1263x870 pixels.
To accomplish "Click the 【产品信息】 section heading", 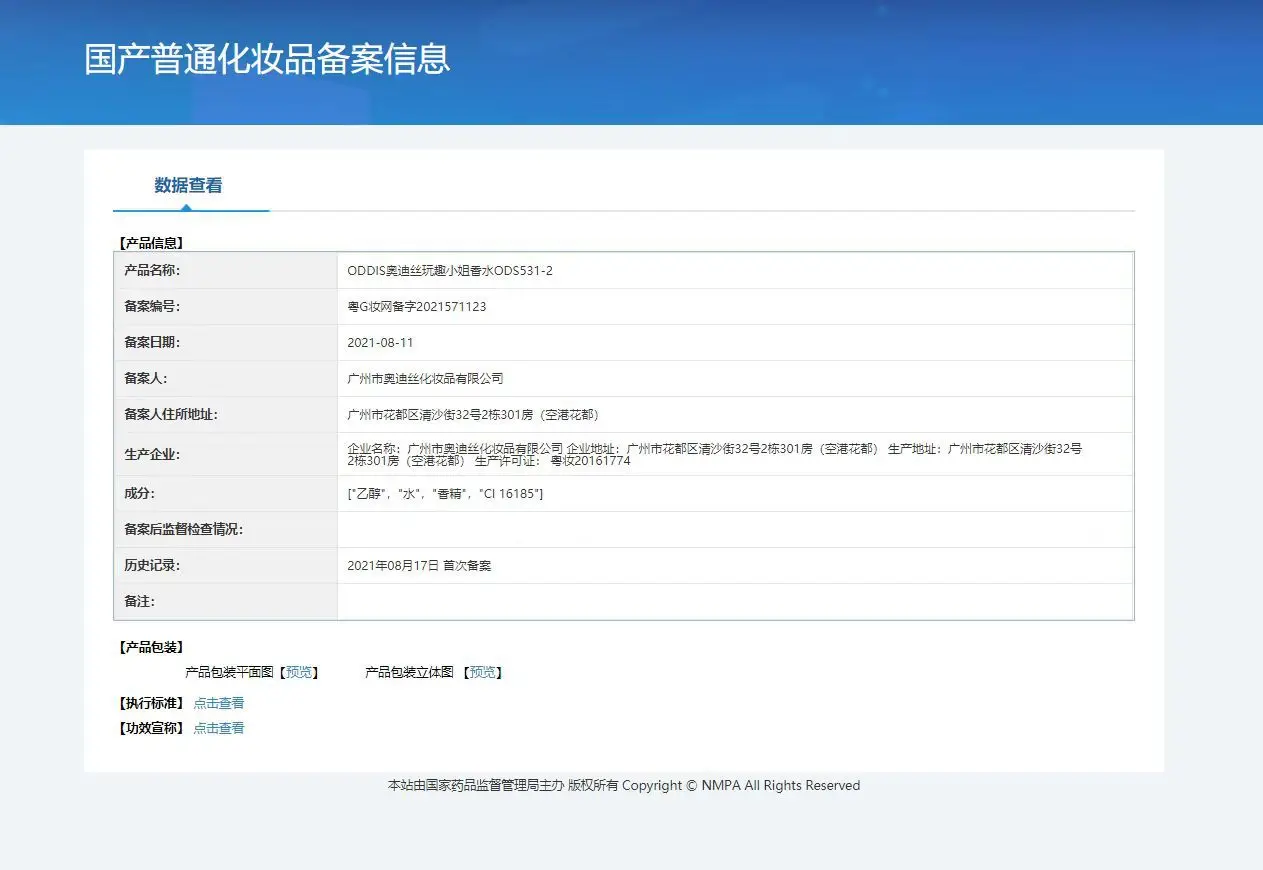I will click(x=151, y=243).
